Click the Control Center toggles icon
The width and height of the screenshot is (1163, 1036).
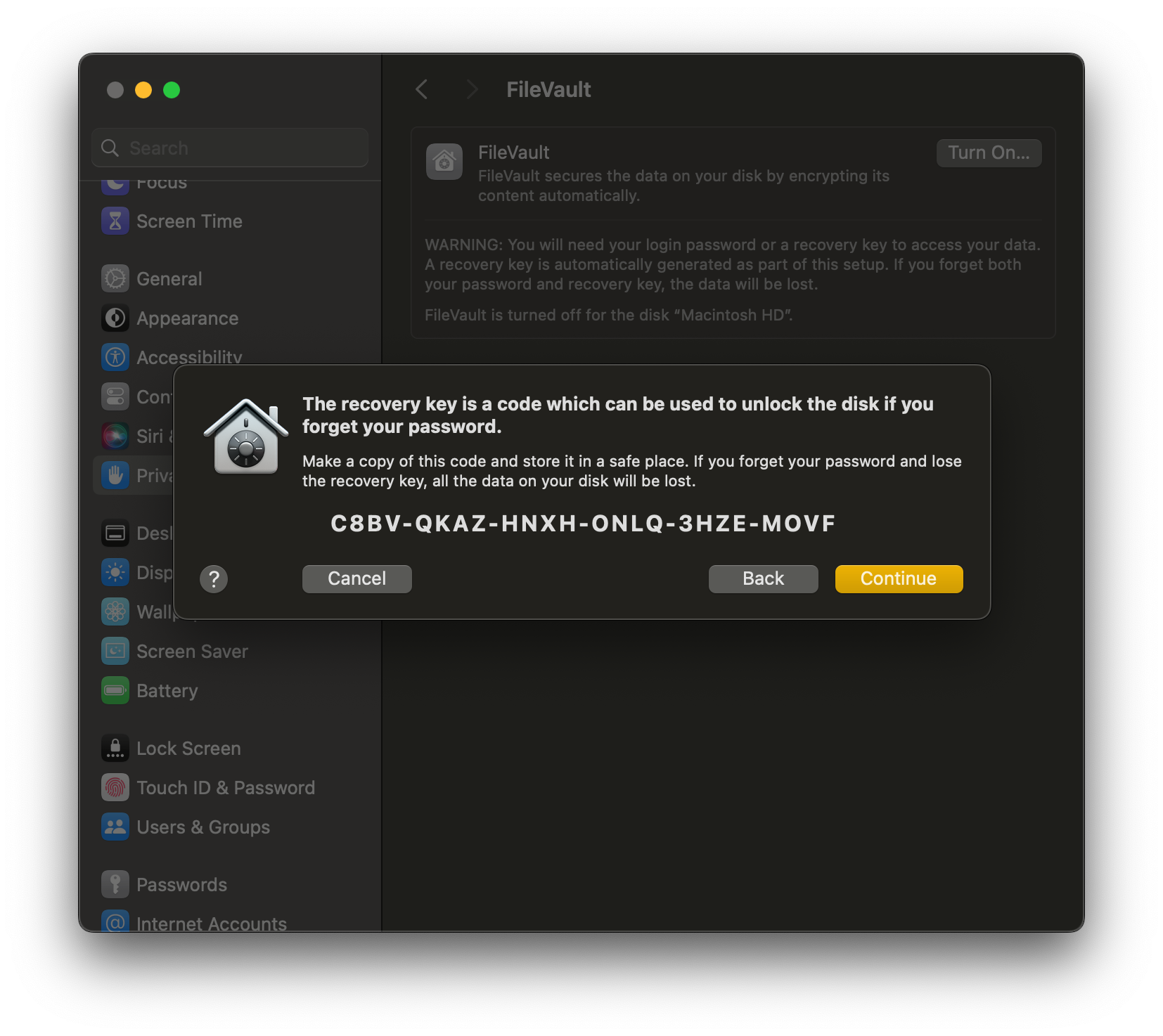[115, 396]
